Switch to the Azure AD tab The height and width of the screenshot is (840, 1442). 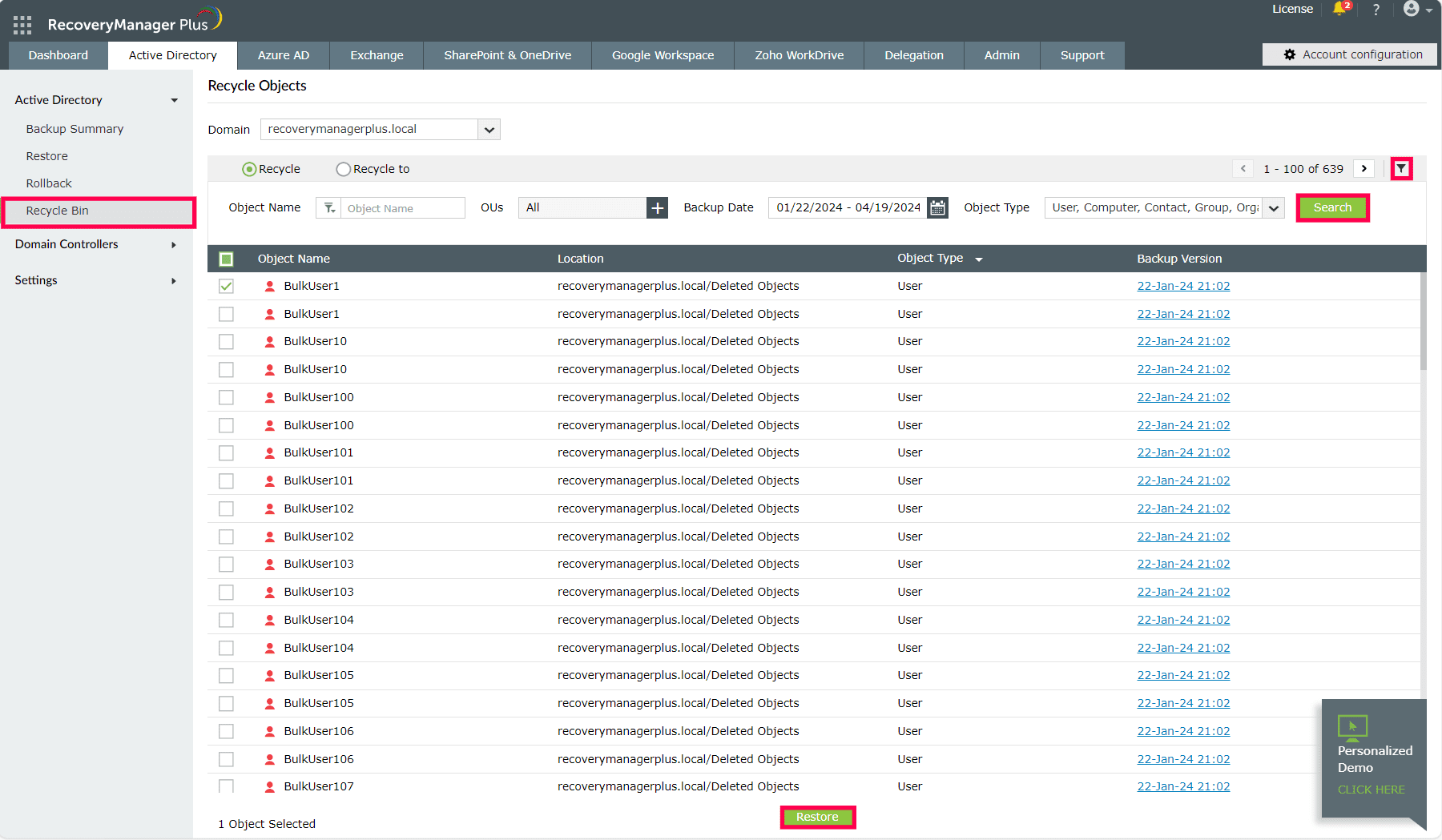[x=284, y=55]
